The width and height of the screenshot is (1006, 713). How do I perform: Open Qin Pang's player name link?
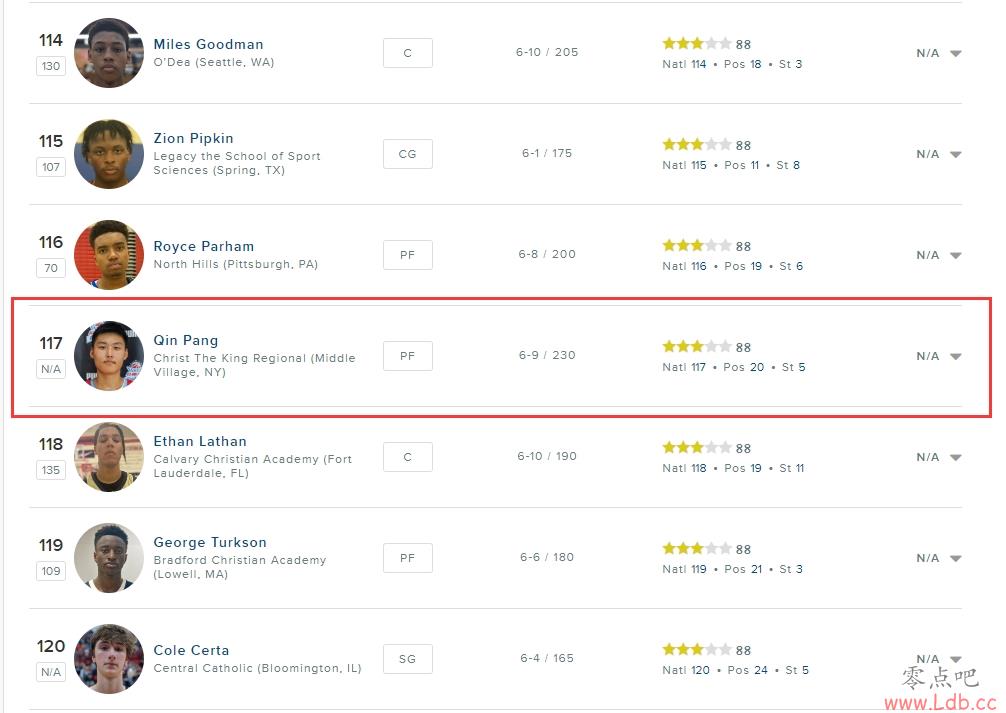(x=185, y=340)
